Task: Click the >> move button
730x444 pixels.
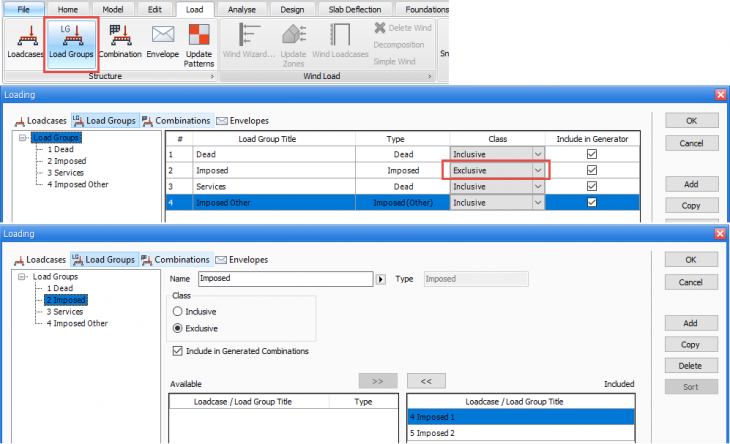Action: (x=378, y=381)
